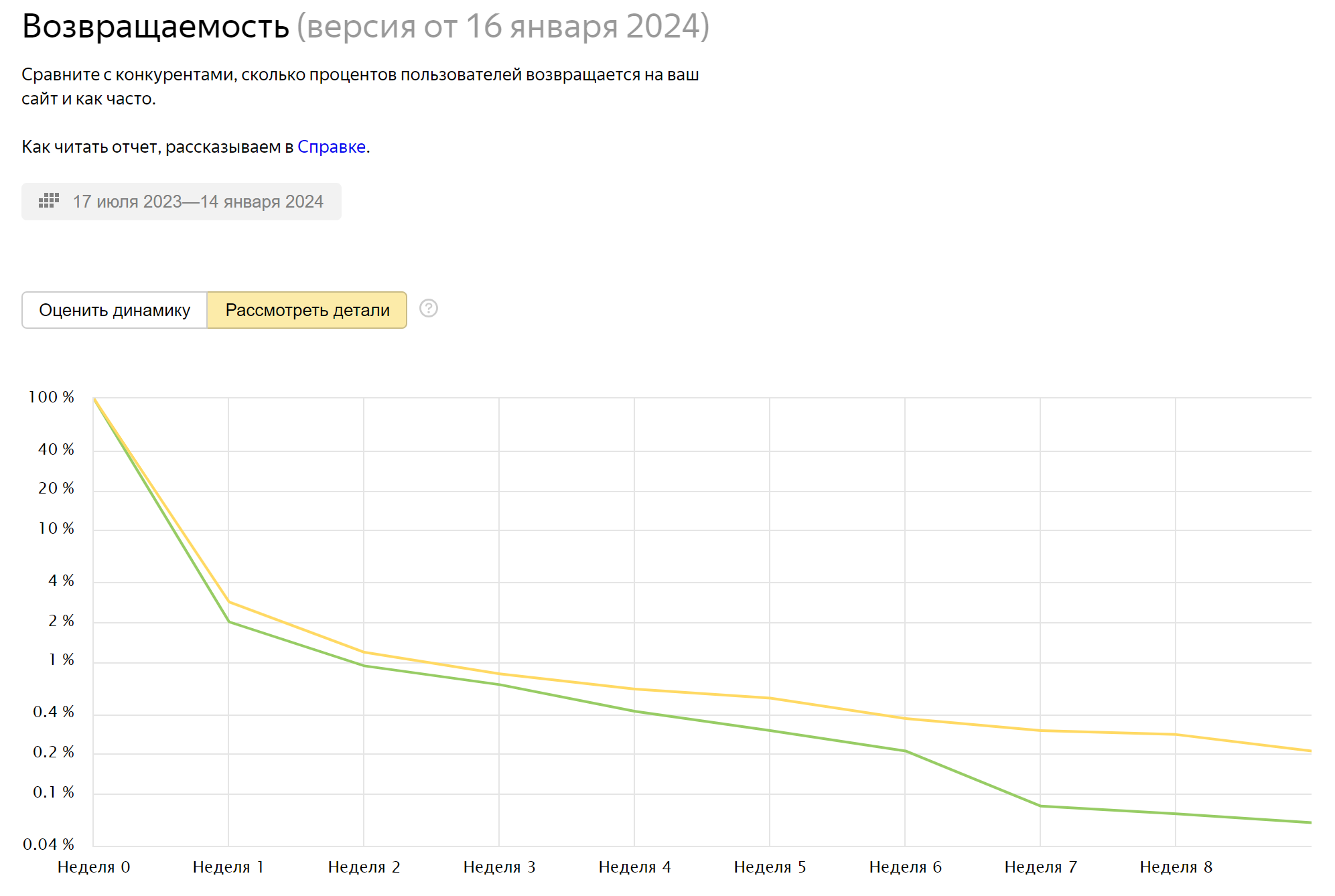1335x896 pixels.
Task: Click the calendar grid icon
Action: pyautogui.click(x=49, y=201)
